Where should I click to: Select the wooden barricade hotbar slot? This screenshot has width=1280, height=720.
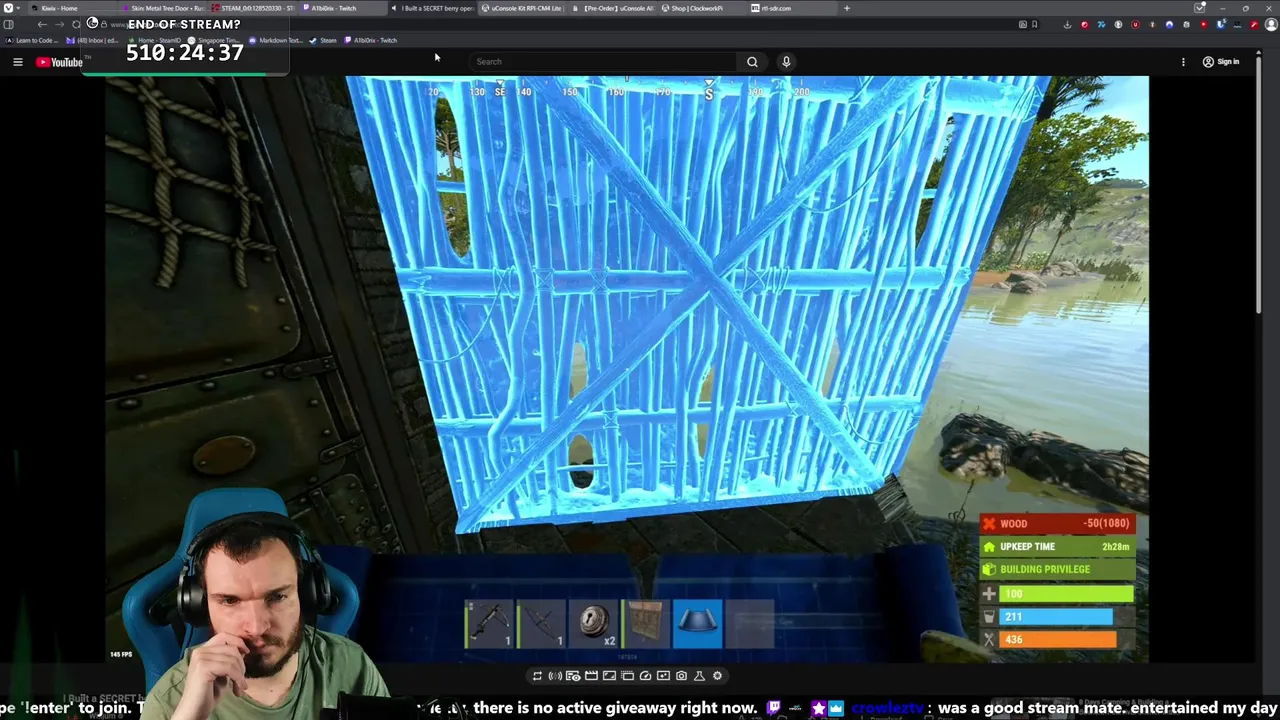coord(645,623)
